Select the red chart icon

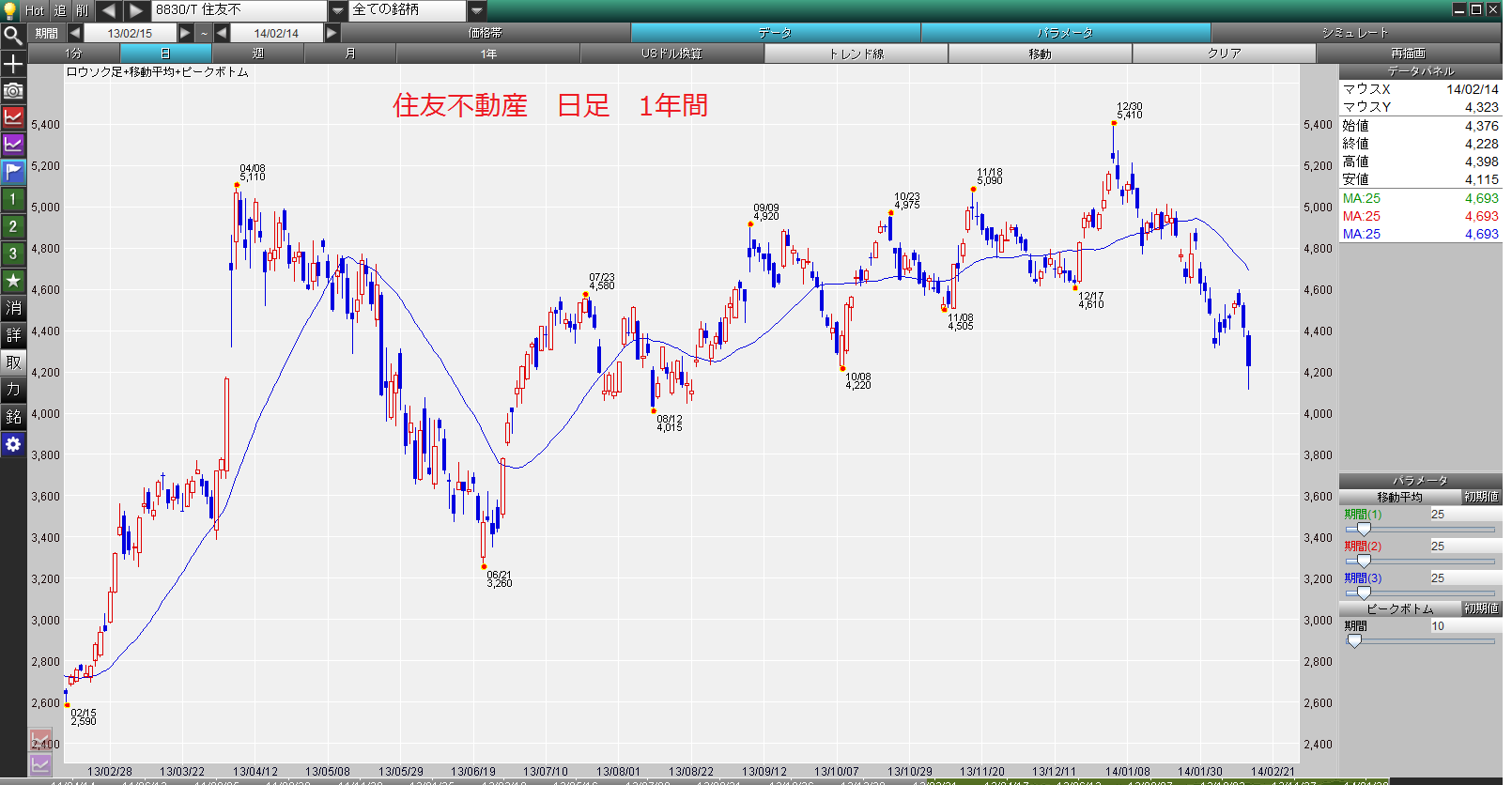tap(13, 117)
